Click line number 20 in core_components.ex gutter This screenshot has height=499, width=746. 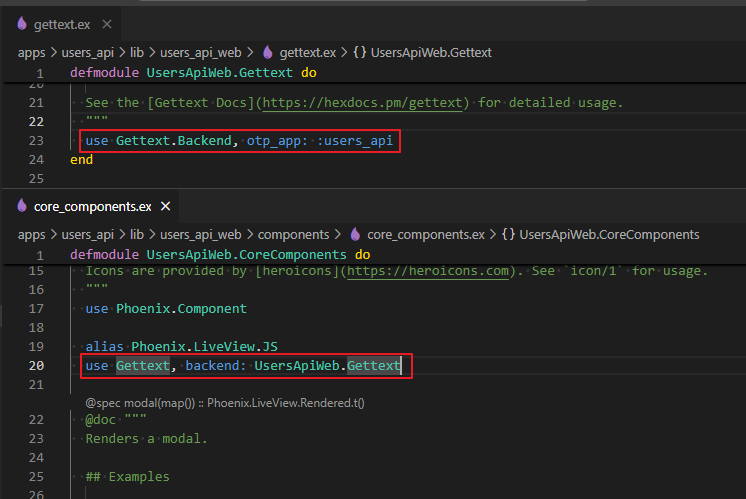coord(36,366)
